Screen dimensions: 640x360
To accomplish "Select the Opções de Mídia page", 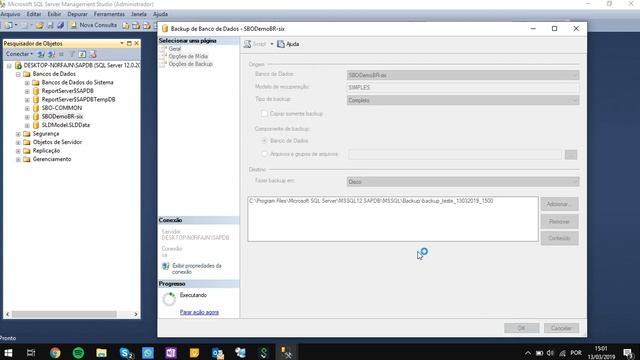I will (x=188, y=56).
